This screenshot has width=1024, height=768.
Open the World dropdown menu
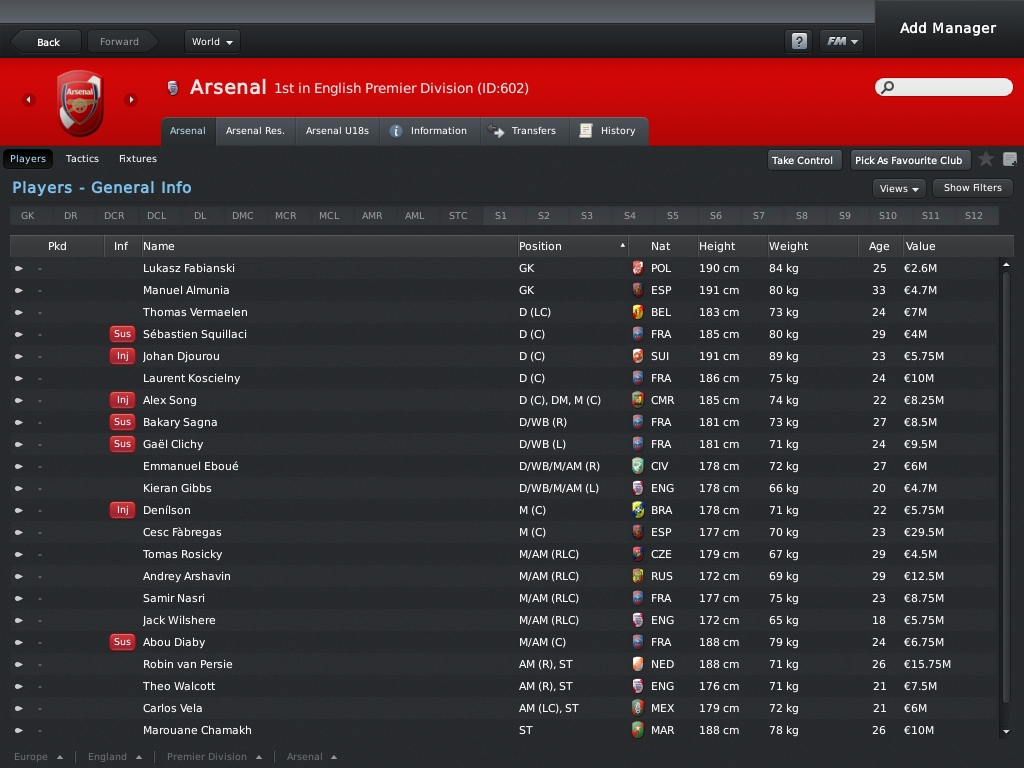(x=212, y=42)
